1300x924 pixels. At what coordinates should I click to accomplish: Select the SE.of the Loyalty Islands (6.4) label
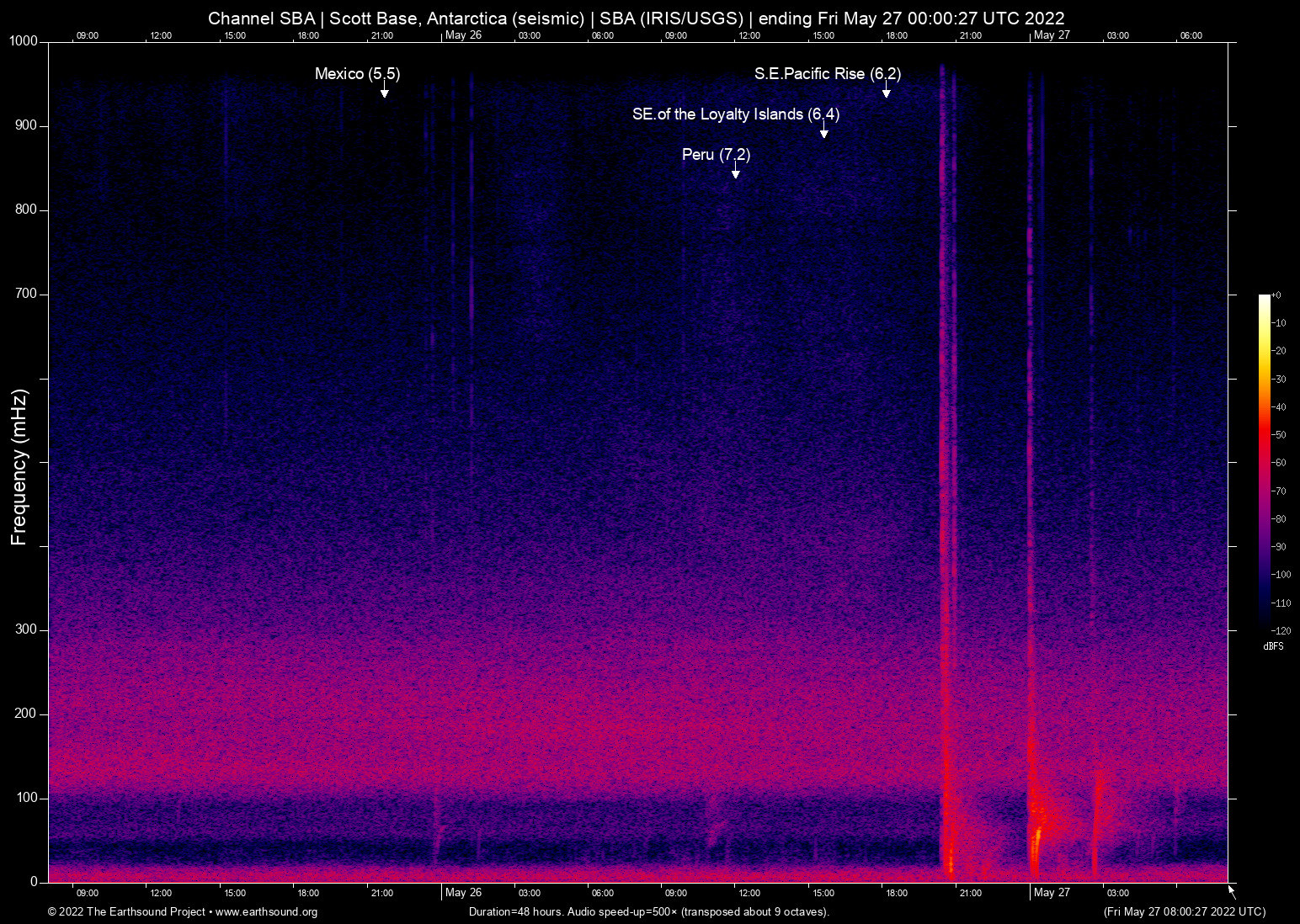[x=736, y=114]
